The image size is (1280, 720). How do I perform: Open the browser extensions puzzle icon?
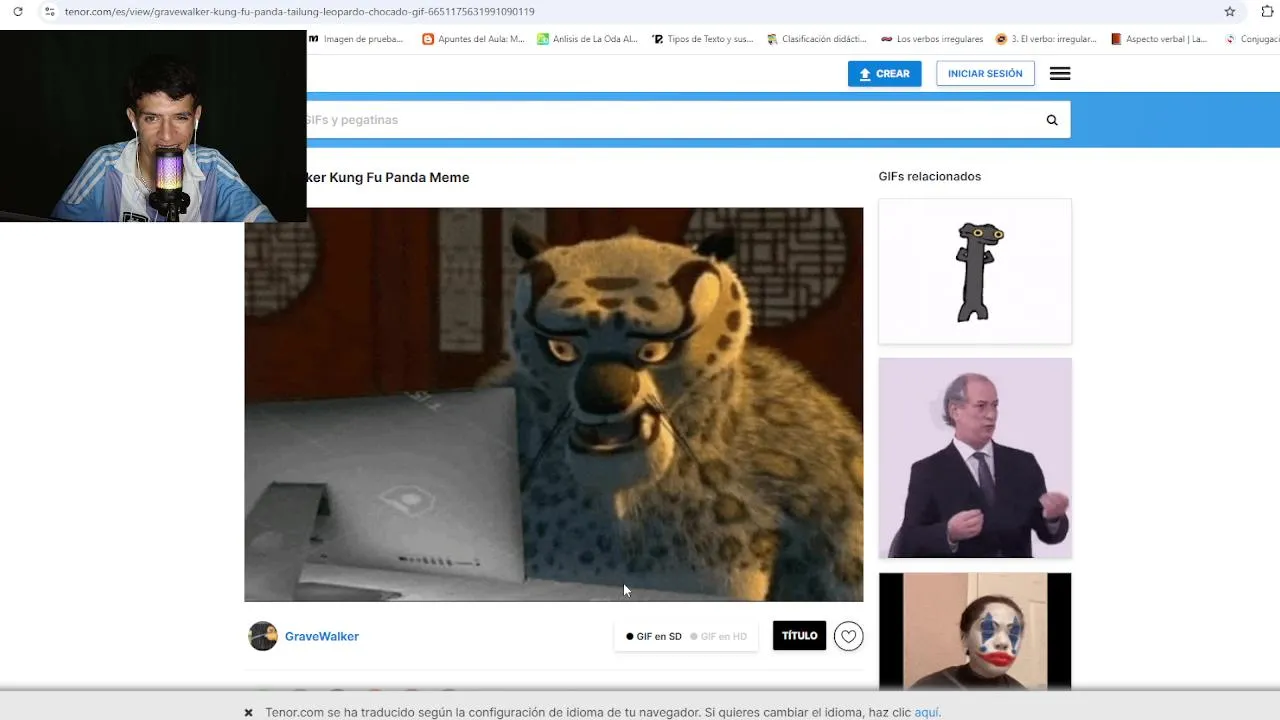tap(1267, 12)
